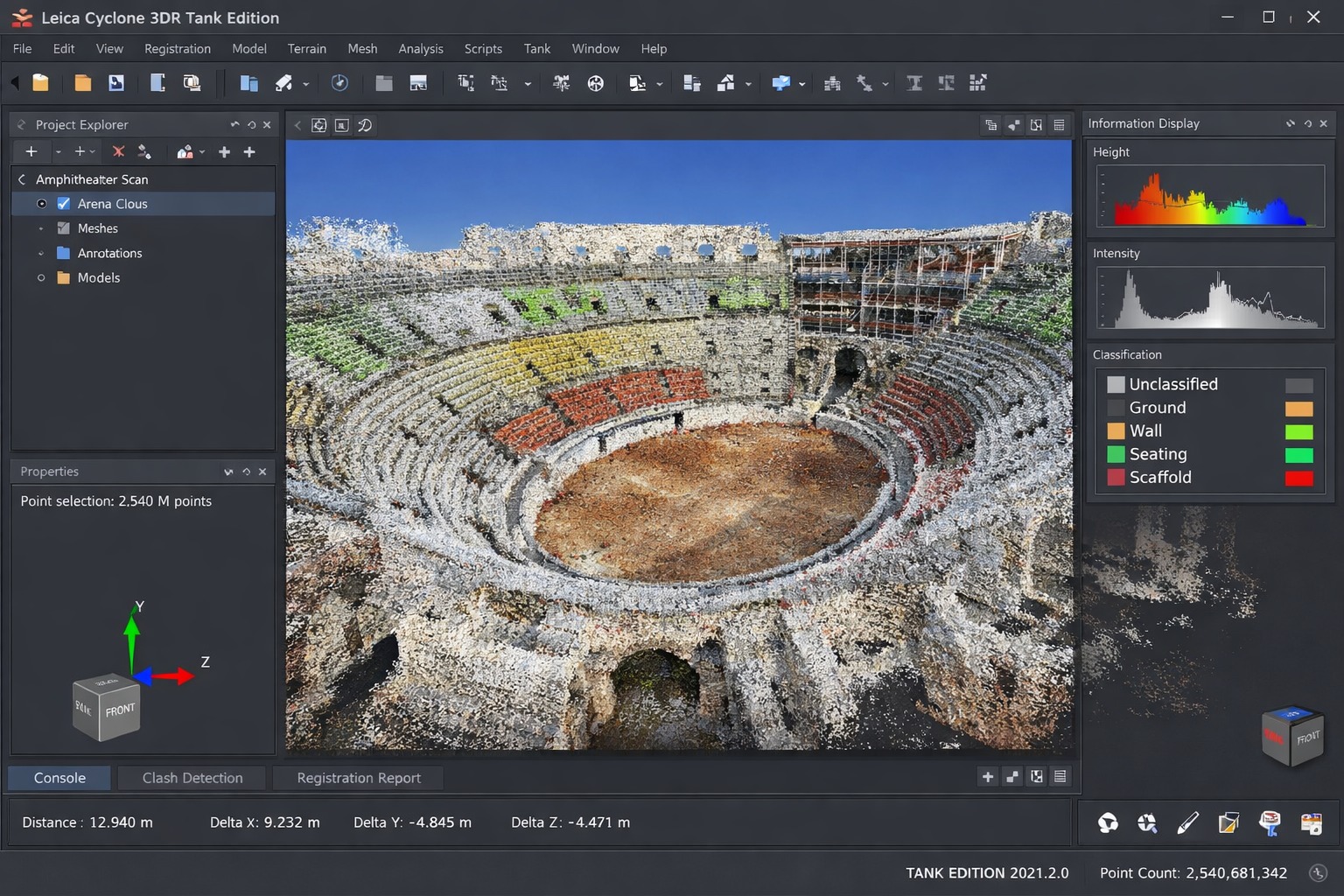Click the red X delete icon in Project Explorer
The image size is (1344, 896).
(x=118, y=151)
